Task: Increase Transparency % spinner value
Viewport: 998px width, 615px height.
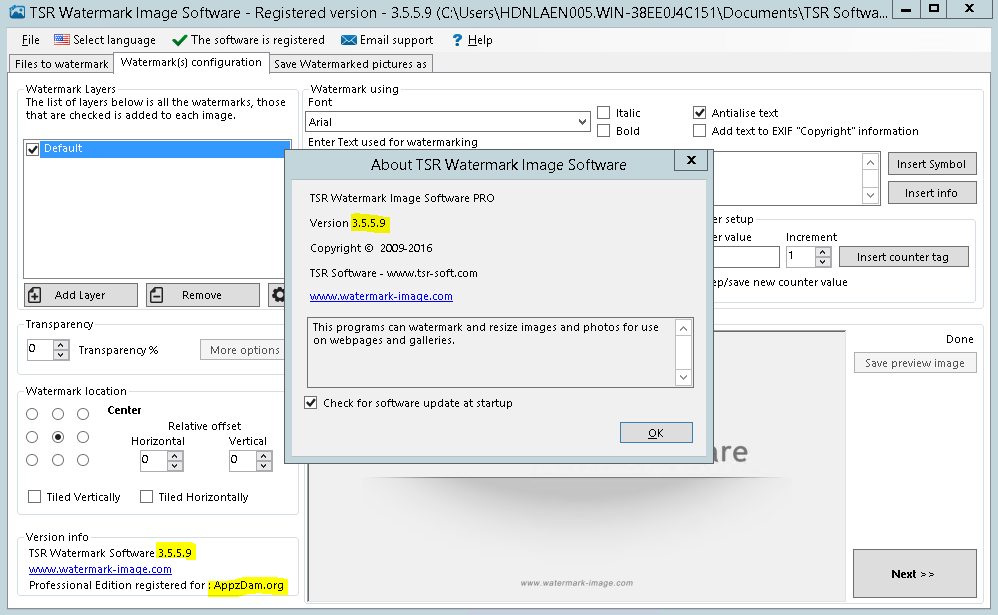Action: tap(60, 345)
